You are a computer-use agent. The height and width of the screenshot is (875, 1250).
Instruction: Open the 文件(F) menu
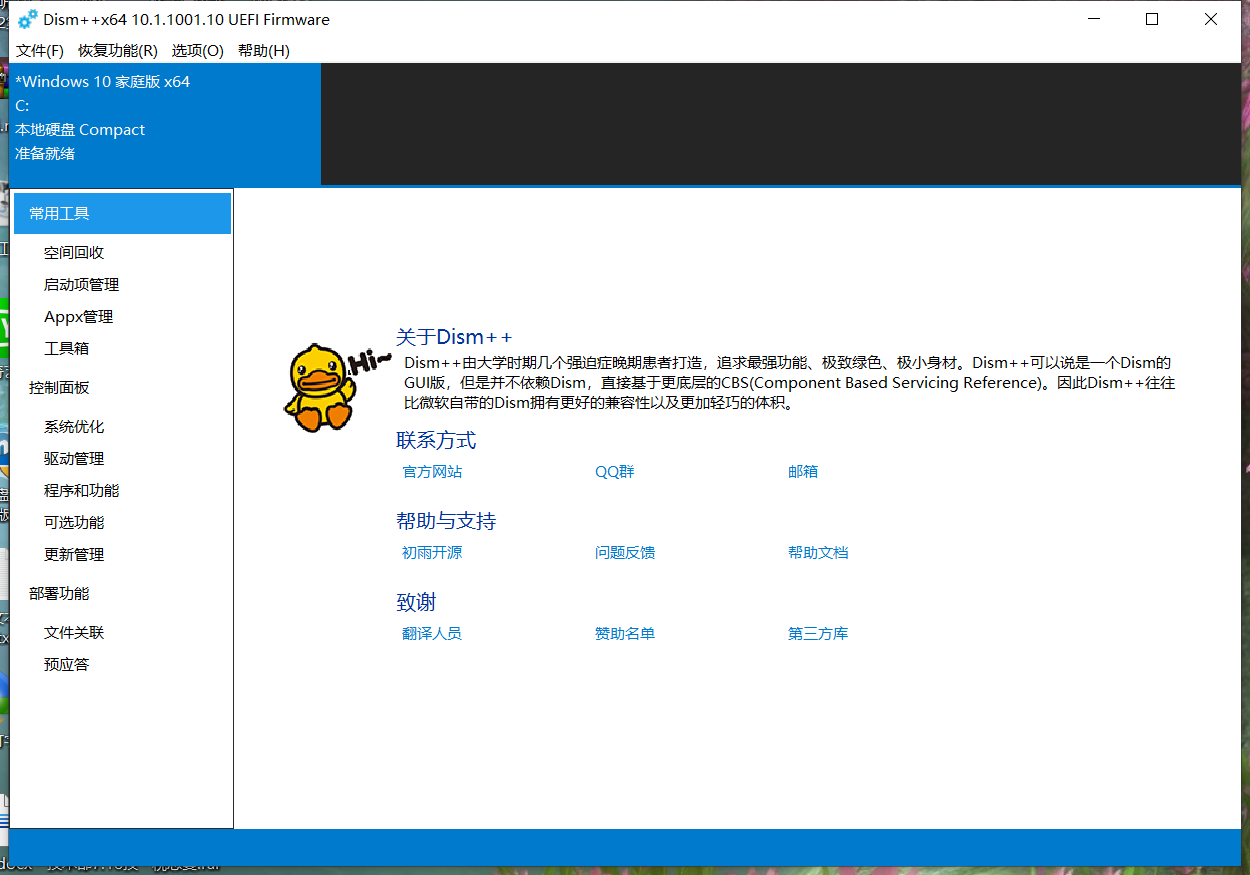40,50
